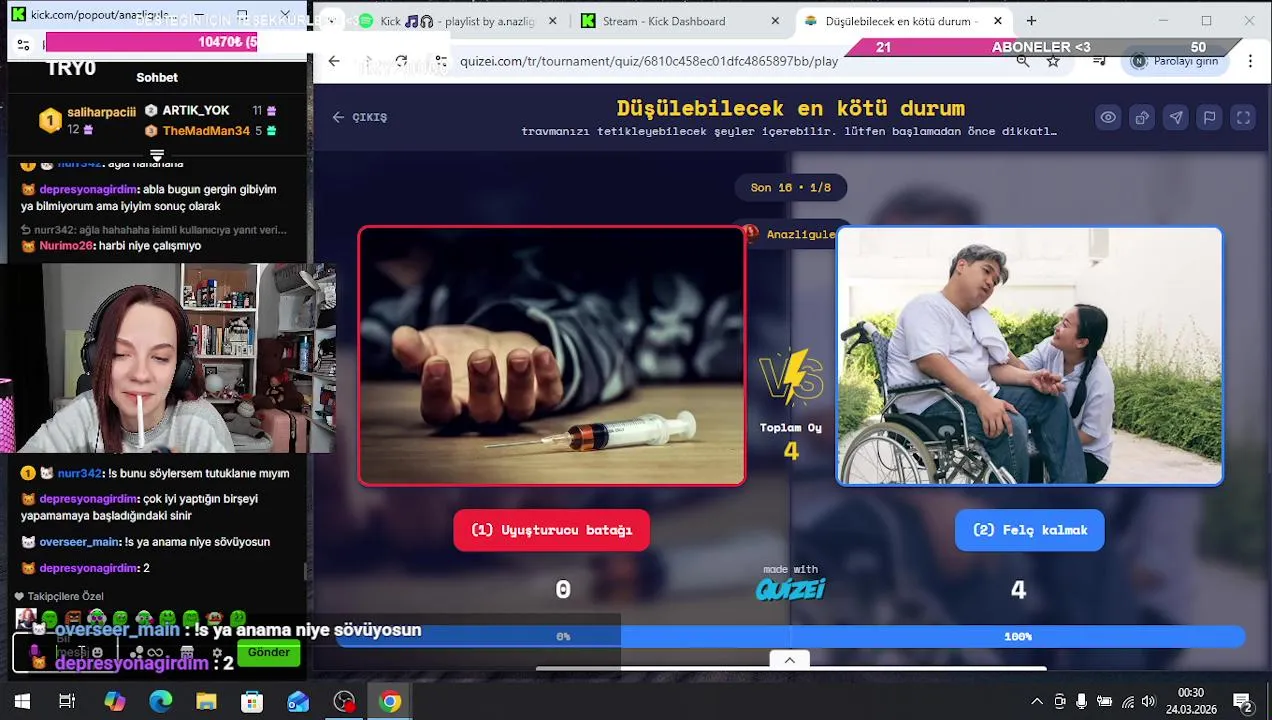This screenshot has height=720, width=1272.
Task: Click the infinity icon in chat bar
Action: click(155, 653)
